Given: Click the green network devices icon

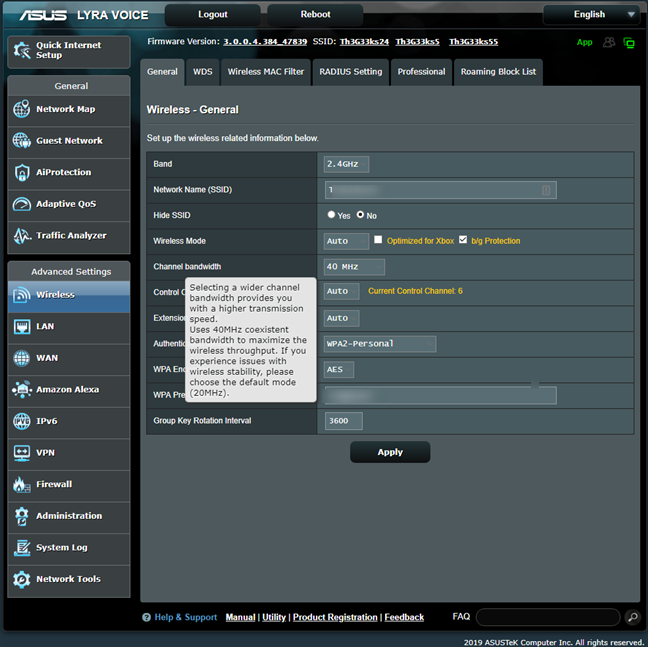Looking at the screenshot, I should click(629, 43).
